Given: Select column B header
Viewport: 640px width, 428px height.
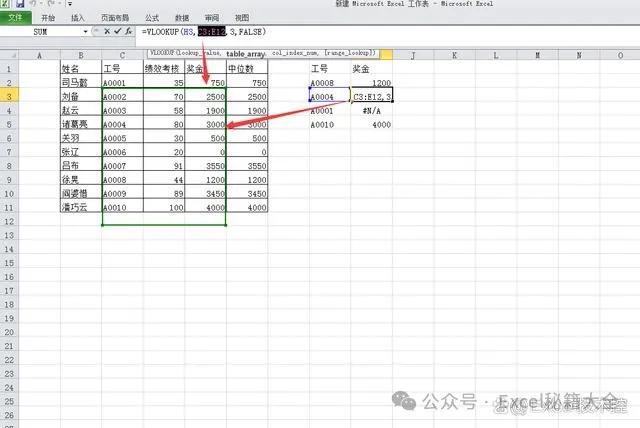Looking at the screenshot, I should tap(81, 55).
